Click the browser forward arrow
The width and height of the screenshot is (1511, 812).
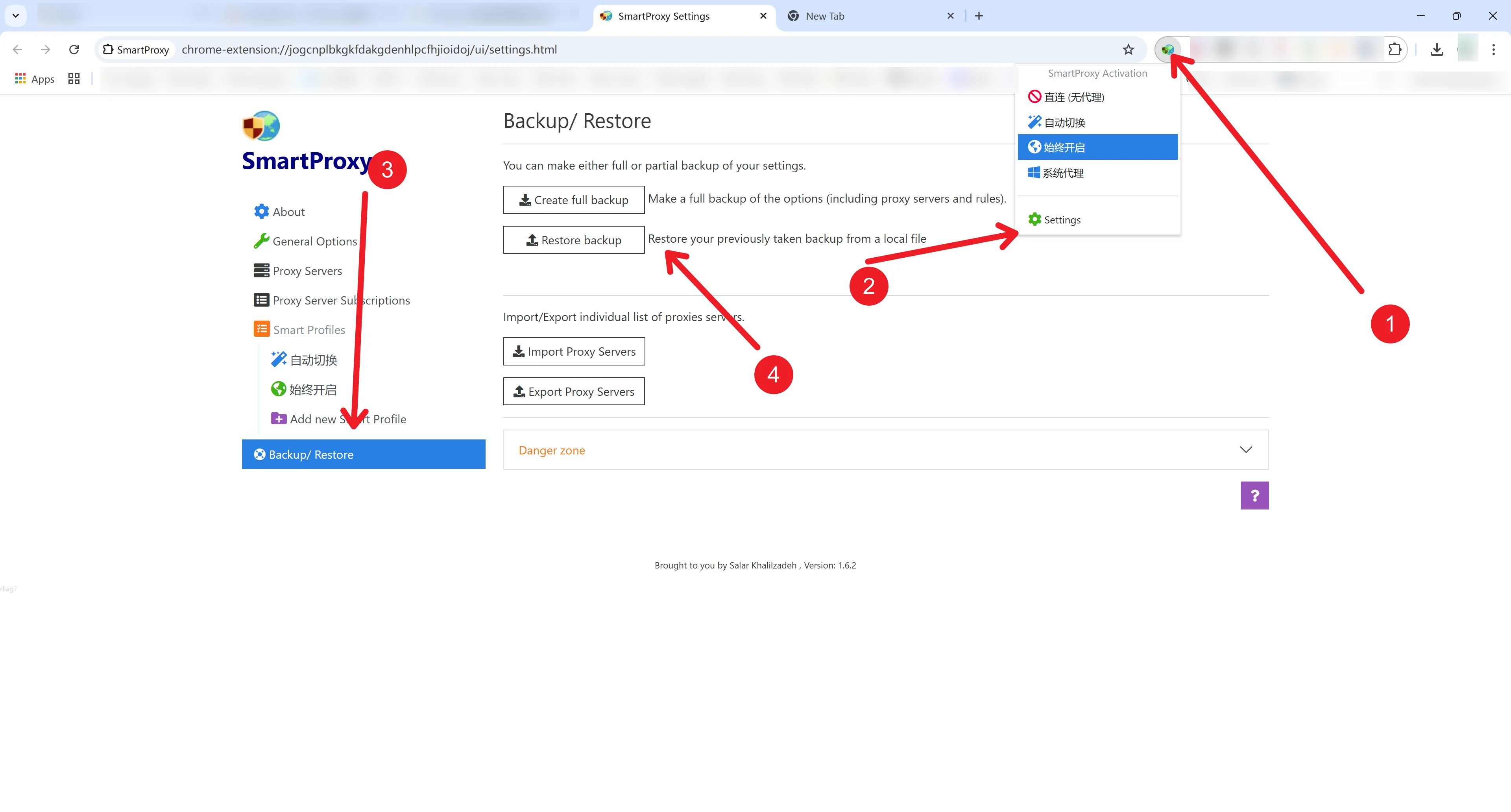click(x=46, y=49)
